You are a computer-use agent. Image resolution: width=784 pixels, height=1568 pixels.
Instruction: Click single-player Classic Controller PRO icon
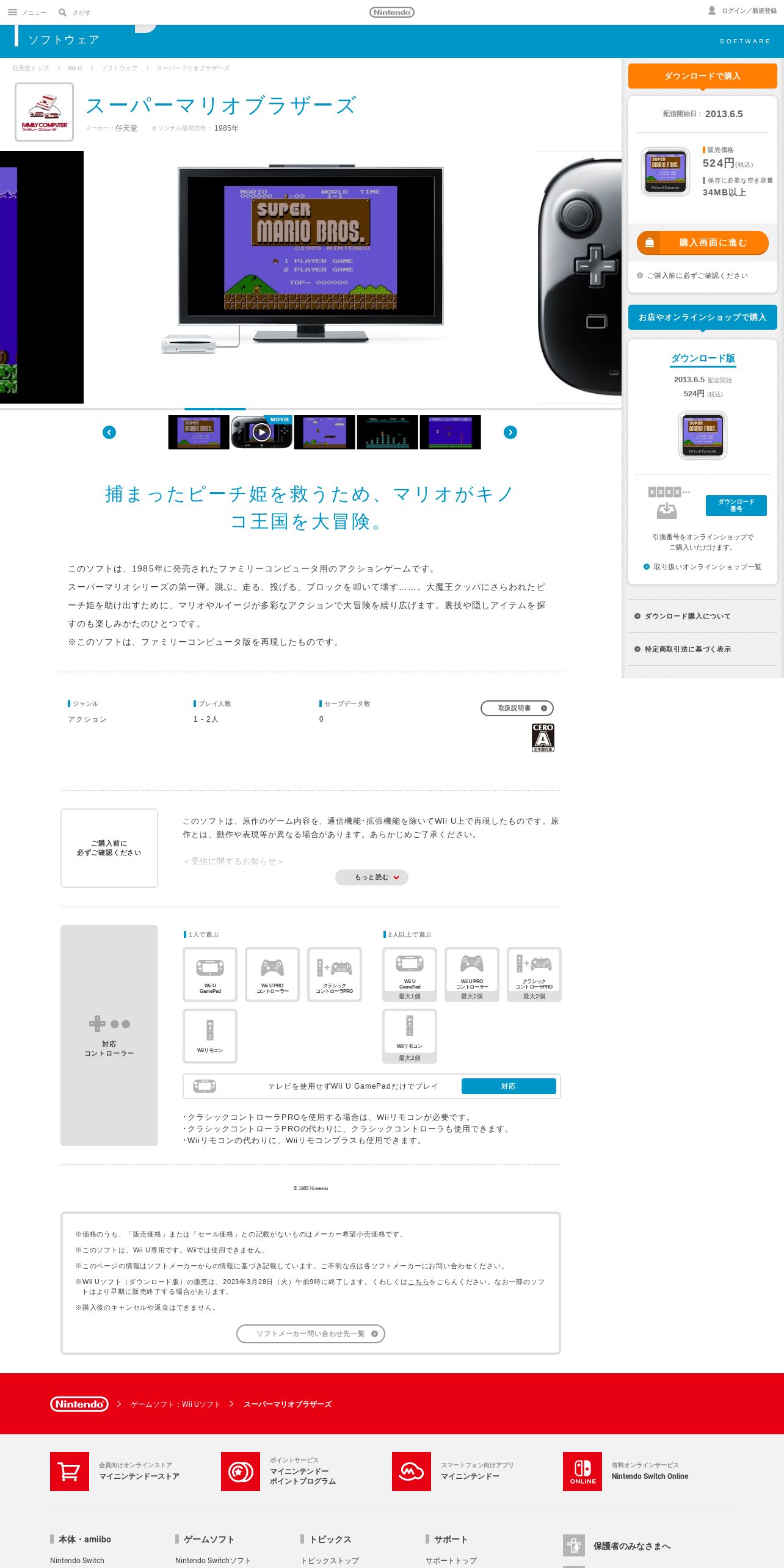(335, 975)
